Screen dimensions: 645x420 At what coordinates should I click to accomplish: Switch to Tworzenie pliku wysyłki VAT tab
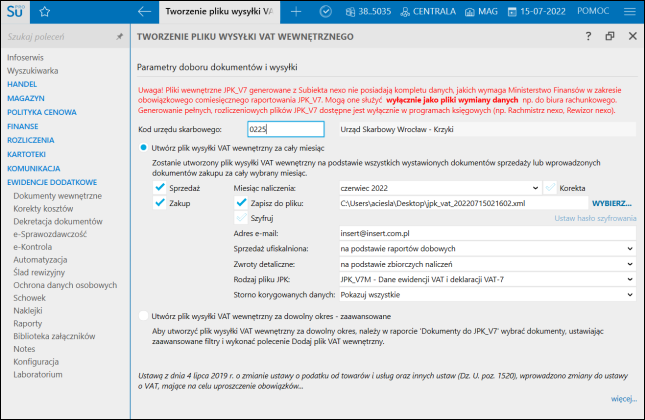pos(219,12)
